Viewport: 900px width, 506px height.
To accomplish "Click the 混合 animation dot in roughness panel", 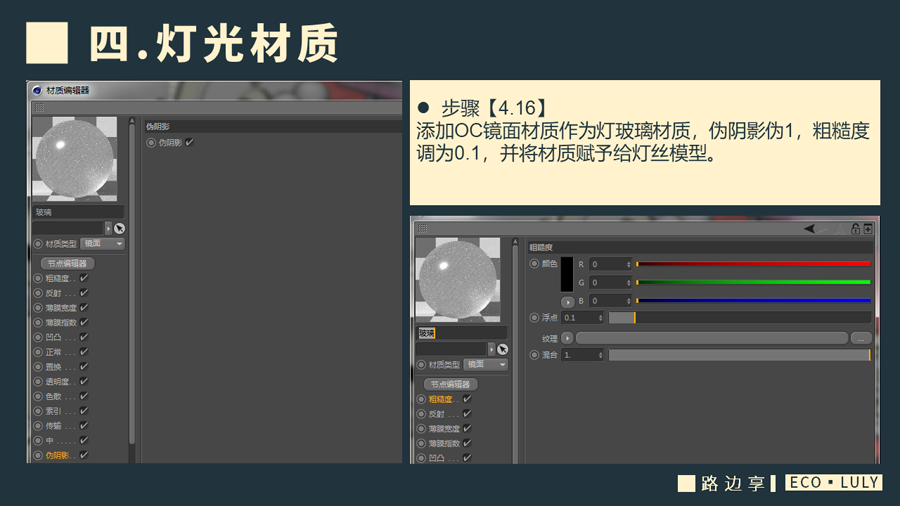I will coord(534,355).
